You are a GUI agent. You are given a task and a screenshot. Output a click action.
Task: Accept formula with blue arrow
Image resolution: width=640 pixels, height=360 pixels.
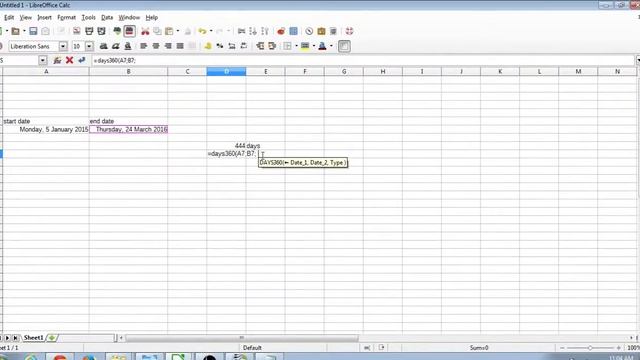click(82, 60)
